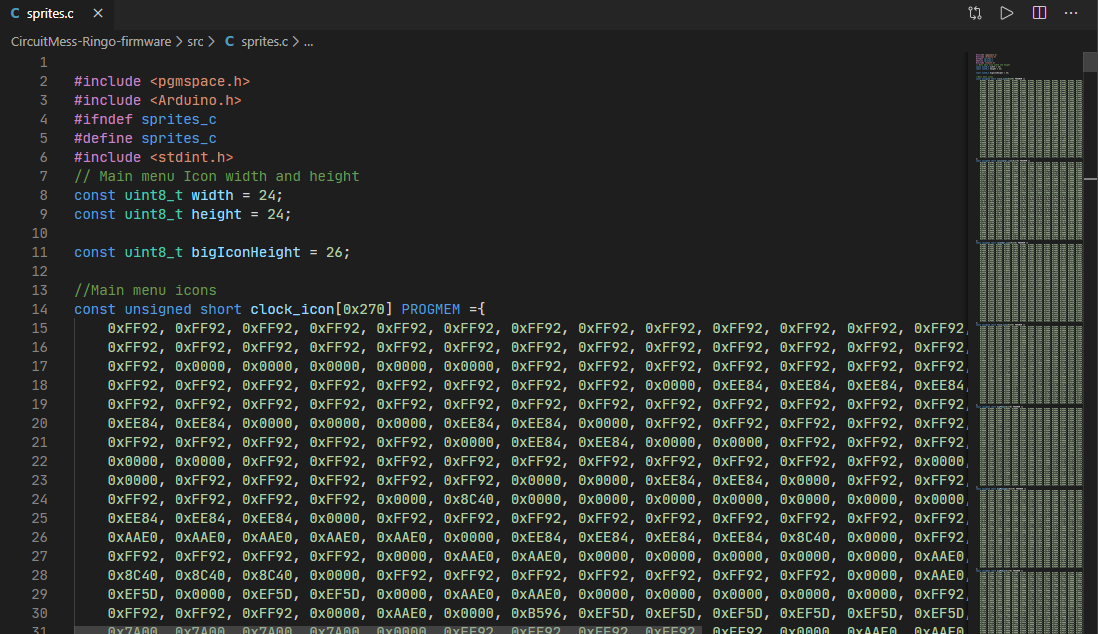Click "0x8C40" value on line 24

[x=468, y=499]
